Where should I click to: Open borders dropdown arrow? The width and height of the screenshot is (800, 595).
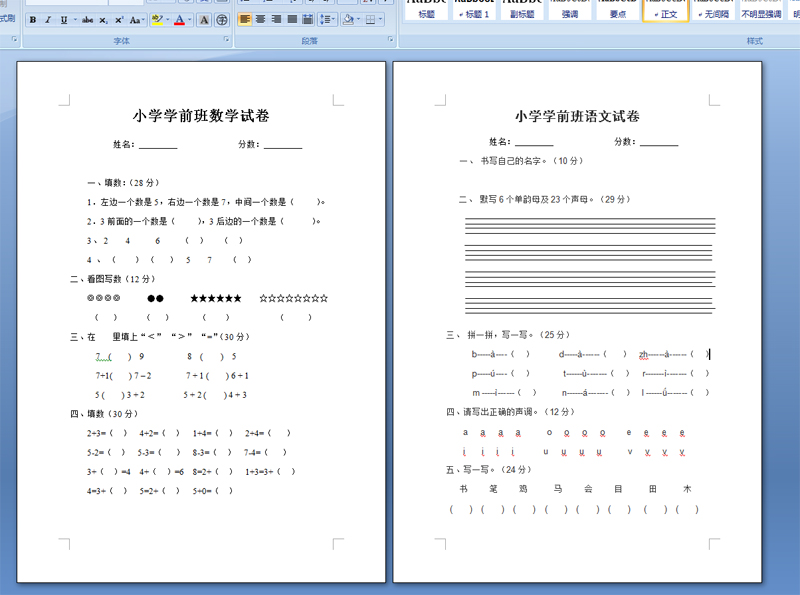tap(380, 19)
